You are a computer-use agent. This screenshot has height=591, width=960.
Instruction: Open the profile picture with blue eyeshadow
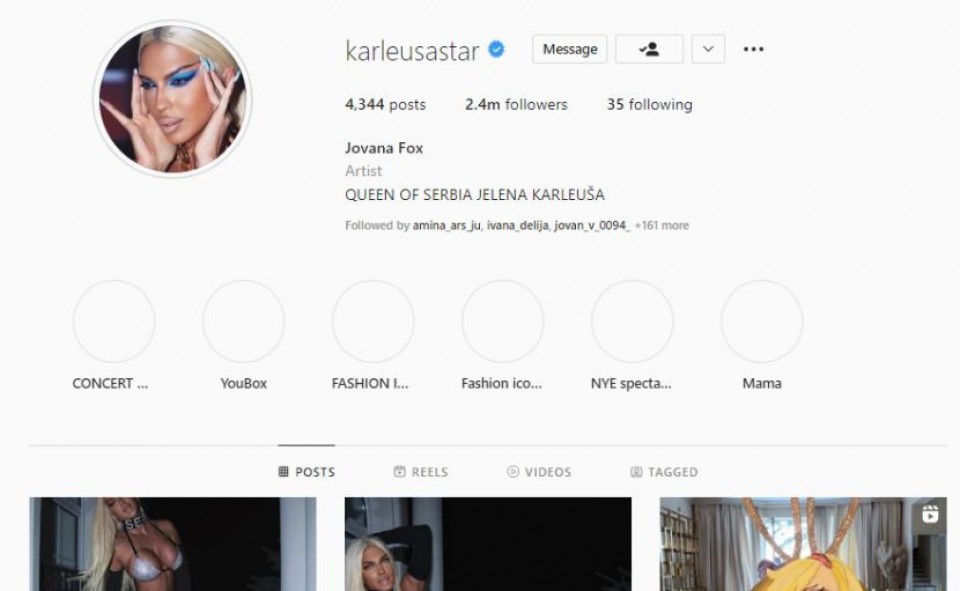173,99
